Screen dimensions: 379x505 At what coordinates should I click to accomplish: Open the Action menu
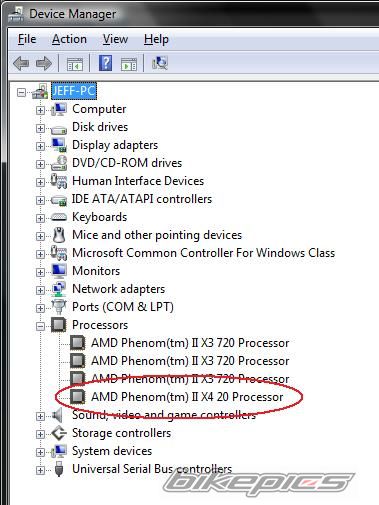coord(69,39)
